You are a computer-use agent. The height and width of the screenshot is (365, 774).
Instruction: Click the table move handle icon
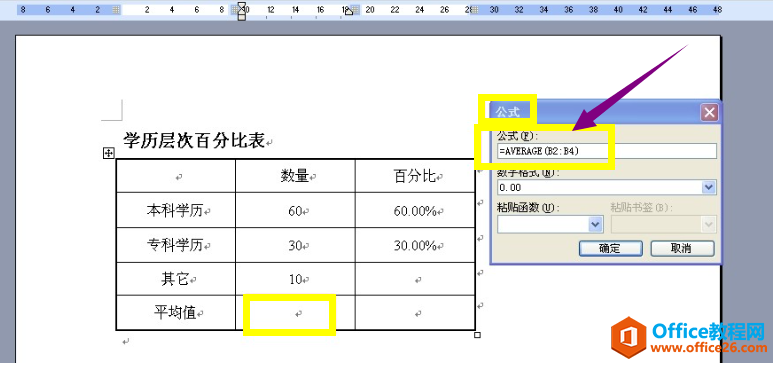point(108,154)
